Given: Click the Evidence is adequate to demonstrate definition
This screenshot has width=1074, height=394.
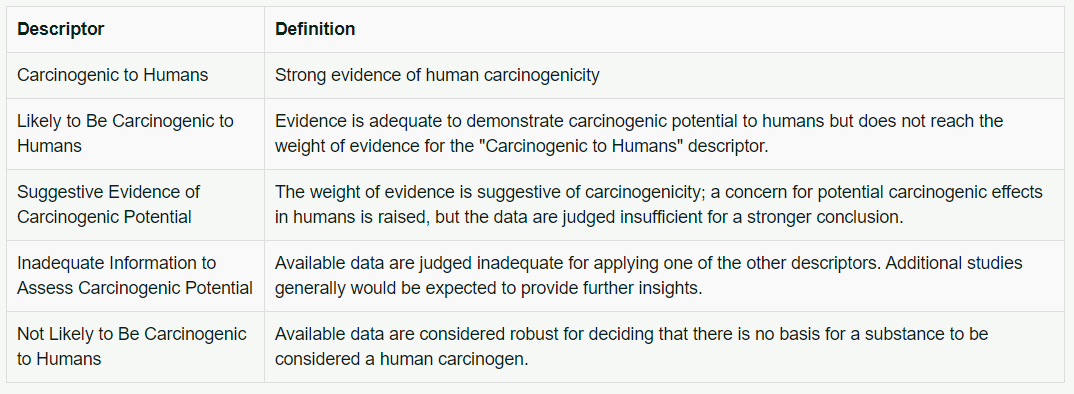Looking at the screenshot, I should [639, 134].
